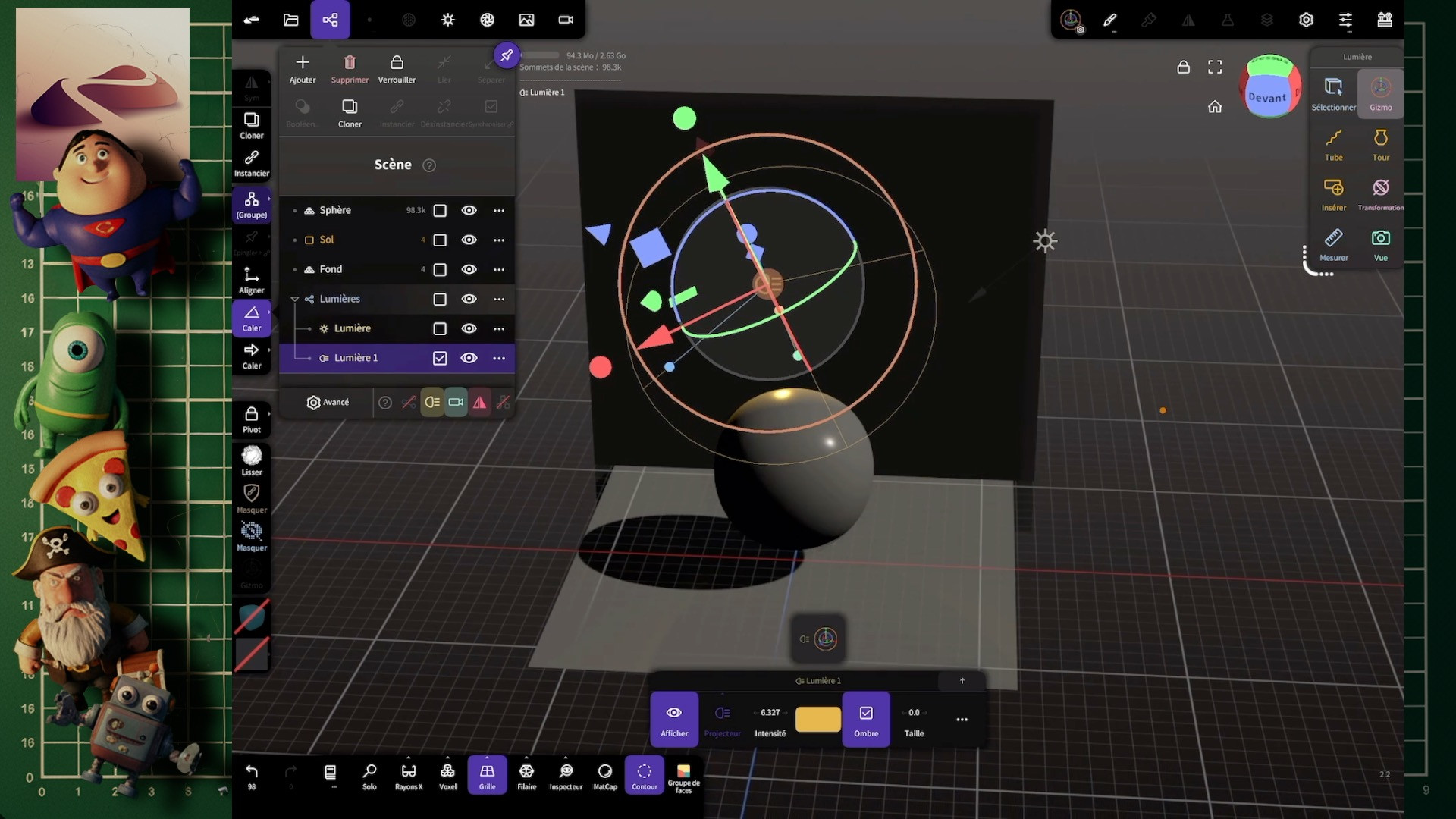
Task: Click the Mesurer ruler tool
Action: (x=1333, y=244)
